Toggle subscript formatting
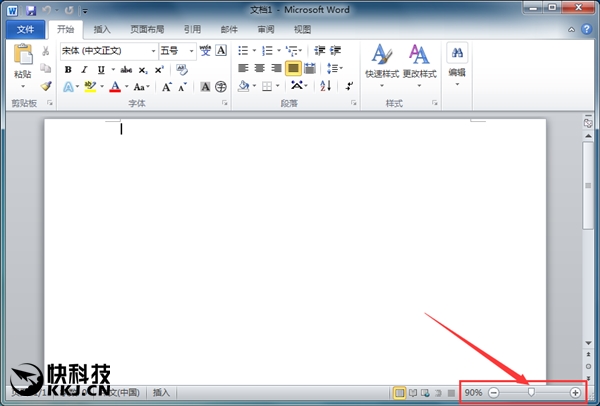This screenshot has width=600, height=406. [x=143, y=70]
